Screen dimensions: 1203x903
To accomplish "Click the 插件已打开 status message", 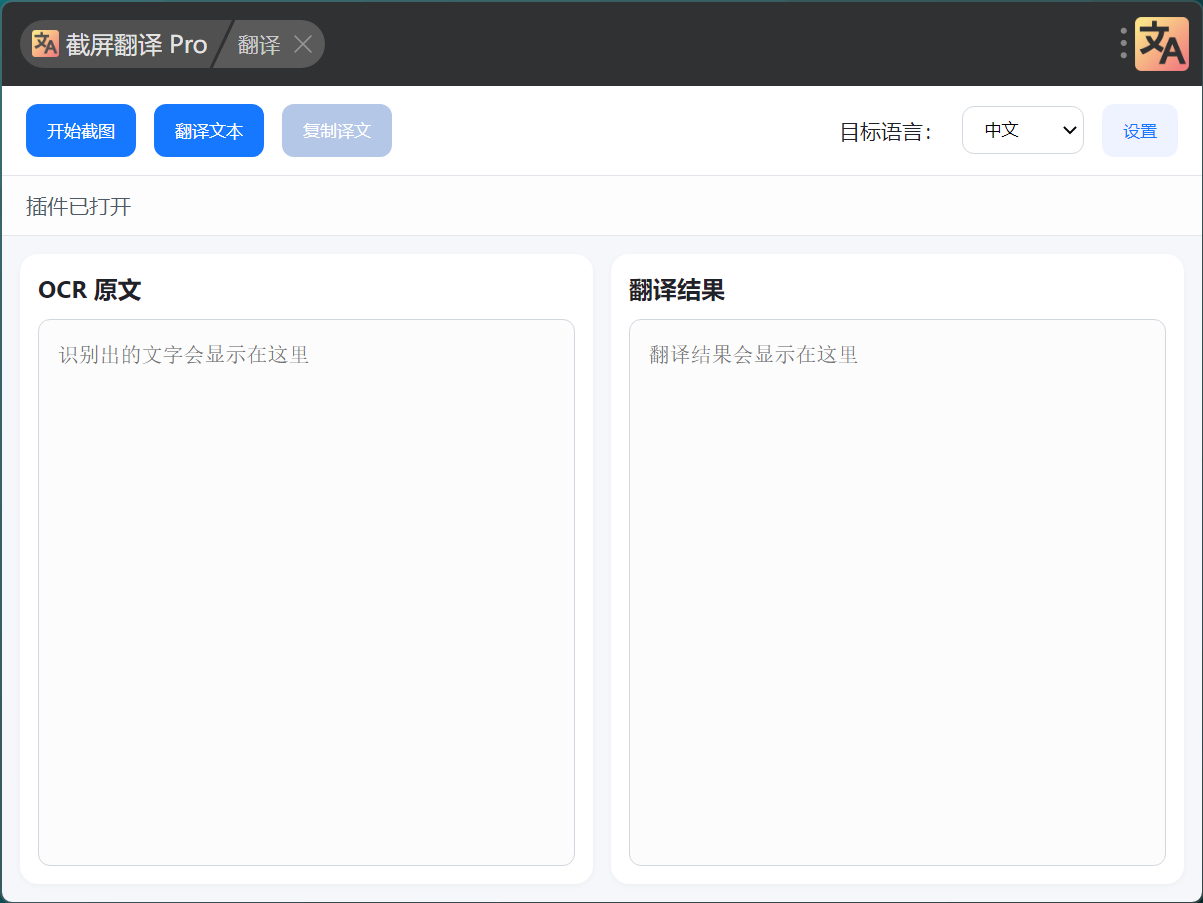I will (79, 207).
